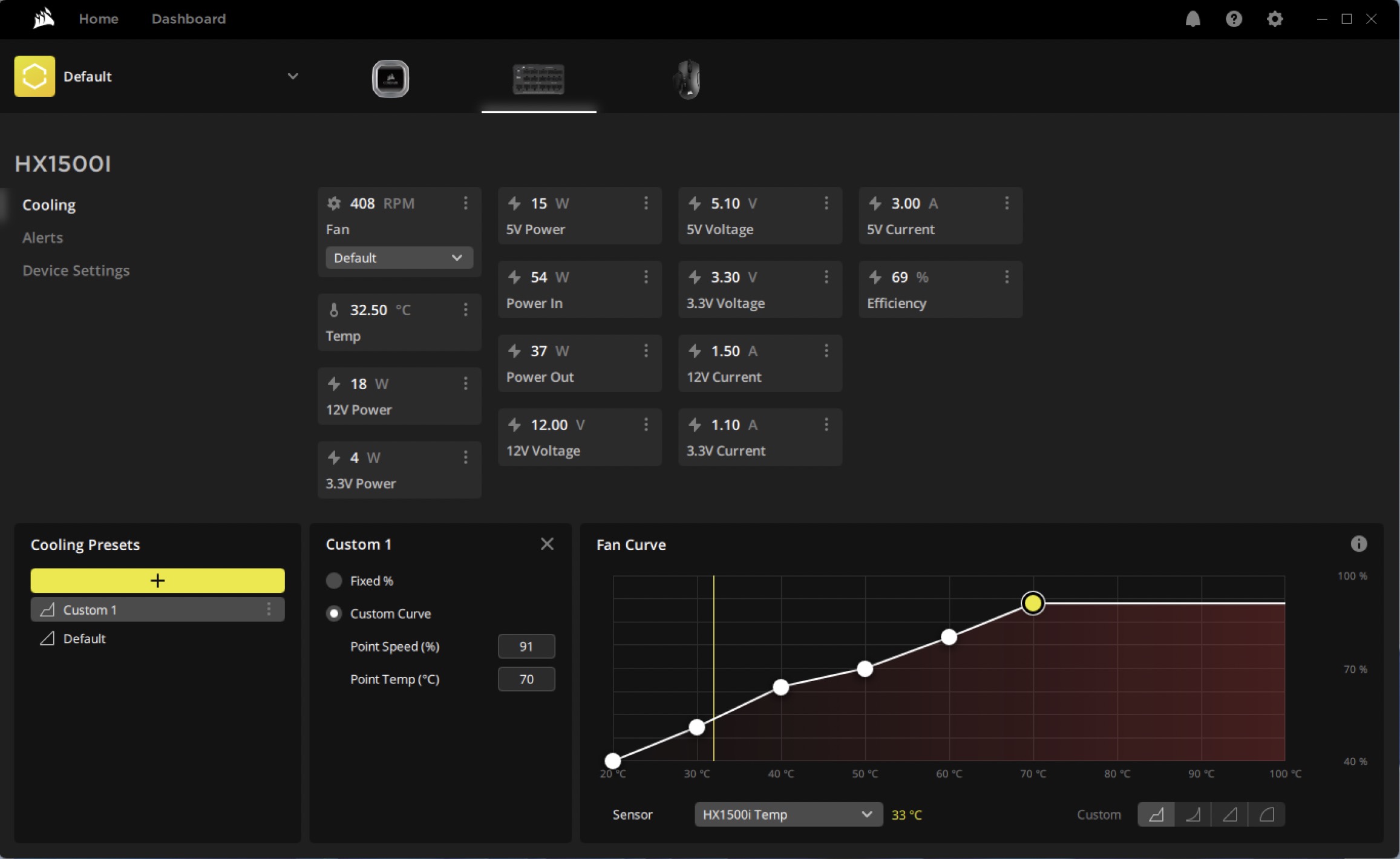Select the mouse device icon
The image size is (1400, 859).
point(687,79)
